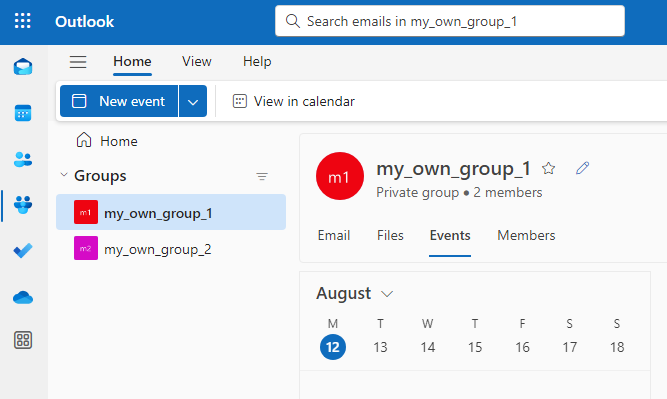Select Thursday 15 in the calendar

tap(475, 347)
